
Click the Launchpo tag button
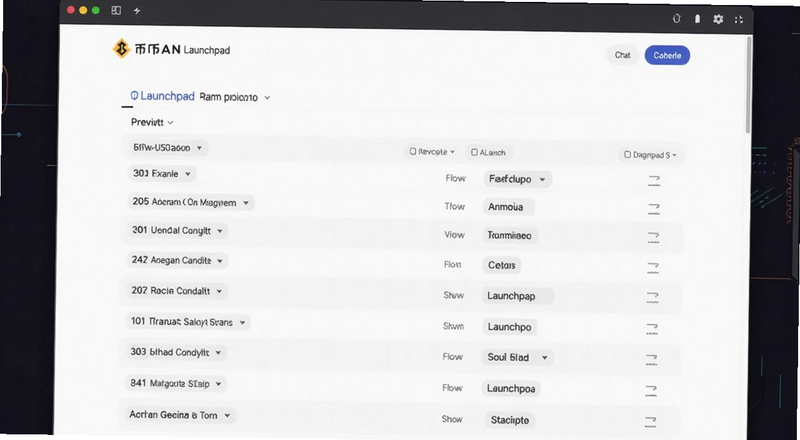tap(509, 327)
